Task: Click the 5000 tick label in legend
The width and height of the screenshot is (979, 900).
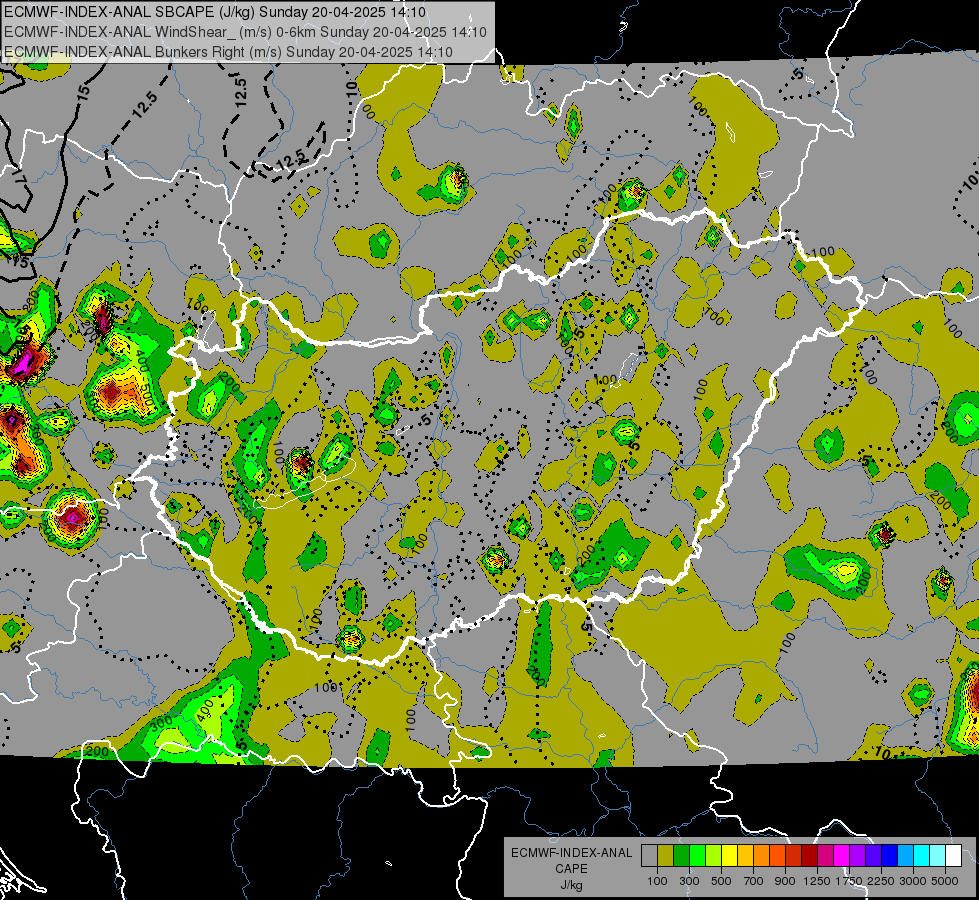Action: 945,881
